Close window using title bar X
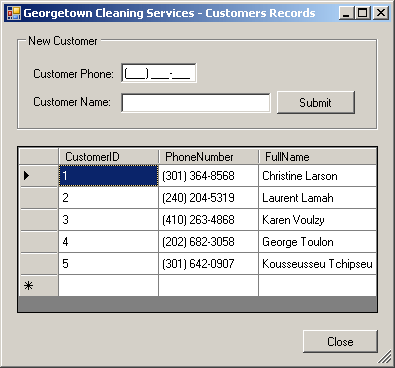The width and height of the screenshot is (395, 368). tap(380, 13)
